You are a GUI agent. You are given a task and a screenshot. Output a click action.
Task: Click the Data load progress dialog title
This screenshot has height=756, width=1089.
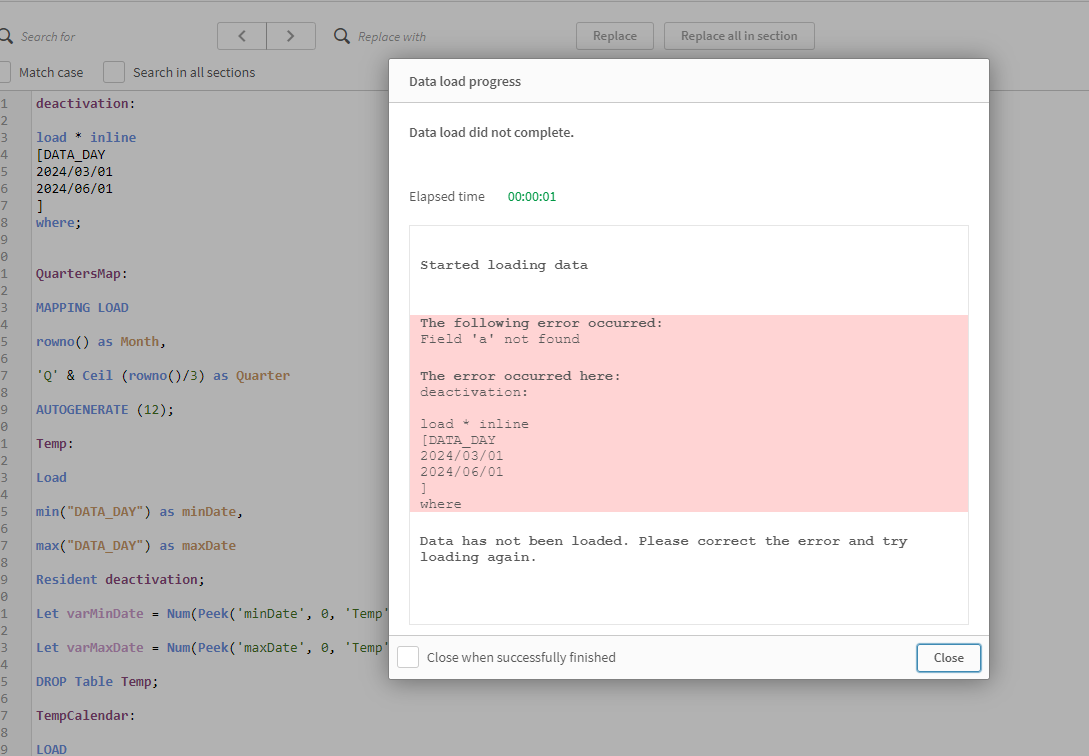[x=464, y=81]
